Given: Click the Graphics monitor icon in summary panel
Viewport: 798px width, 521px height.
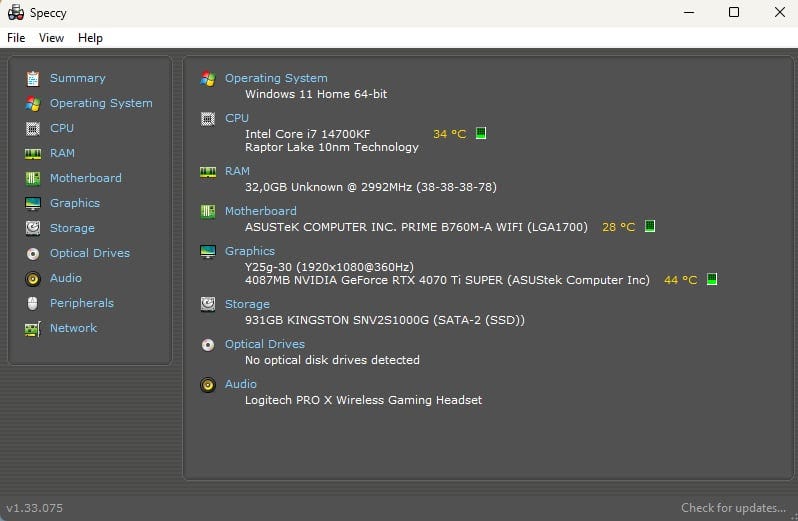Looking at the screenshot, I should point(208,251).
